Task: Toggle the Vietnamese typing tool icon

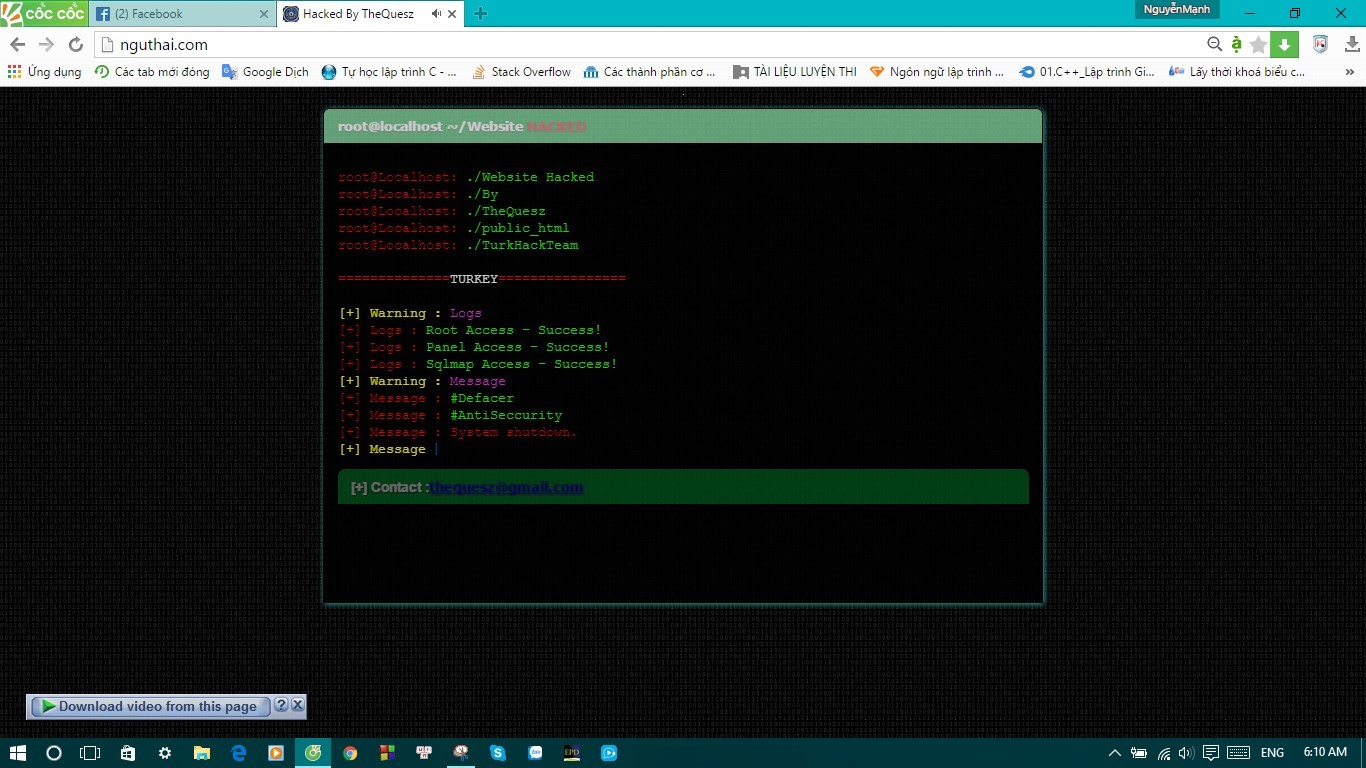Action: pyautogui.click(x=1237, y=44)
